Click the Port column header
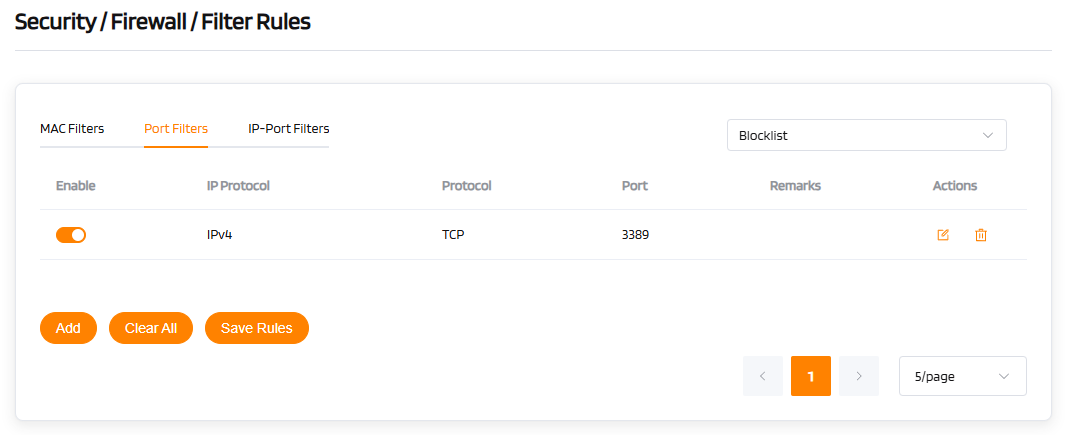The width and height of the screenshot is (1067, 435). [634, 186]
